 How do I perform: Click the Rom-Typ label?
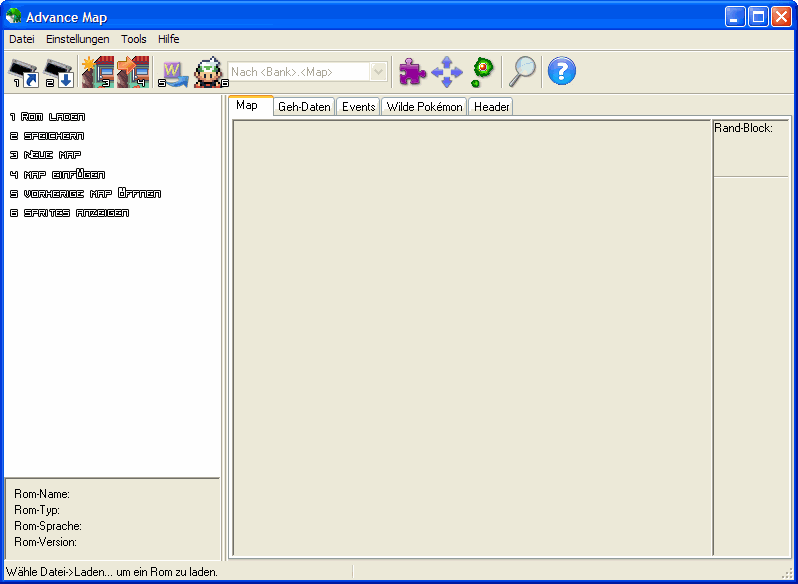(37, 510)
